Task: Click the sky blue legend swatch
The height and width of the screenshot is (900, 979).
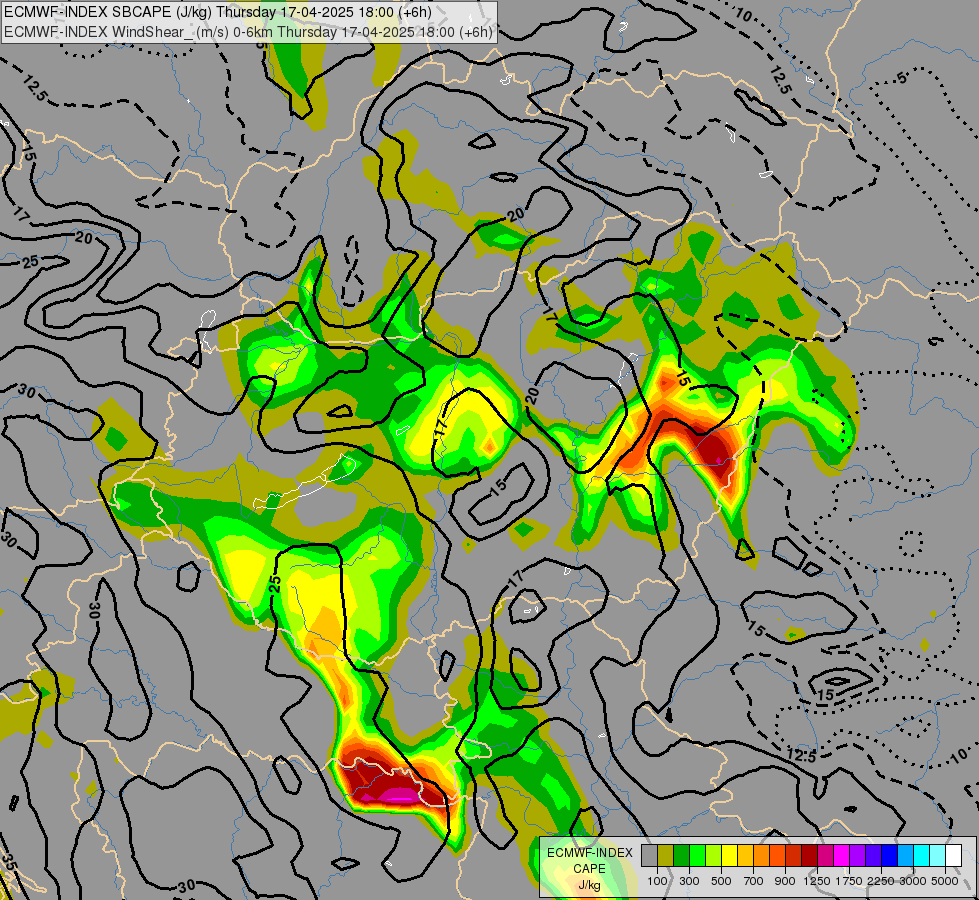Action: click(x=906, y=856)
